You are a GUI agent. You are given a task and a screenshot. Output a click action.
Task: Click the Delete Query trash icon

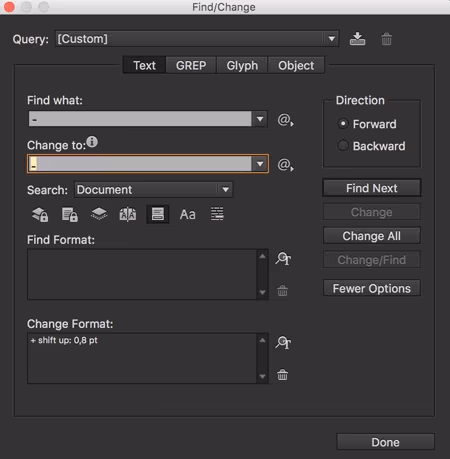pos(386,39)
